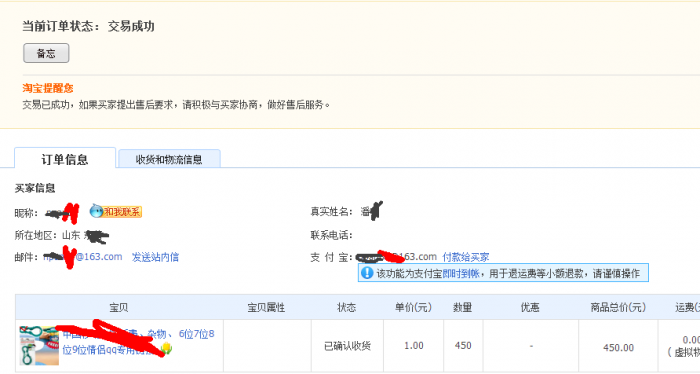Select the 商品总价(元) column header

pos(618,308)
